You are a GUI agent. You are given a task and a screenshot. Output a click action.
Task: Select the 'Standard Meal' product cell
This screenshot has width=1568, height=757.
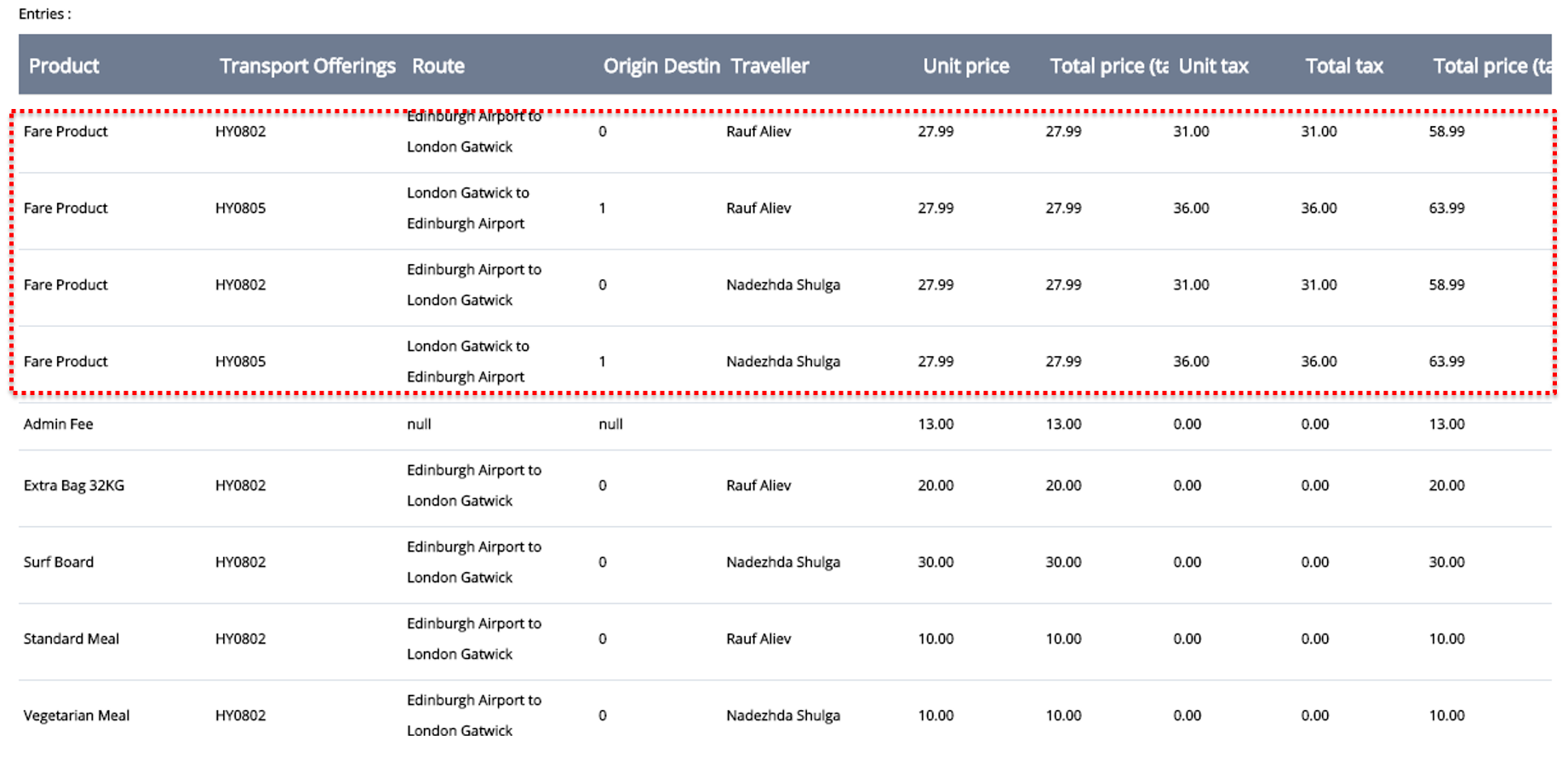tap(72, 639)
